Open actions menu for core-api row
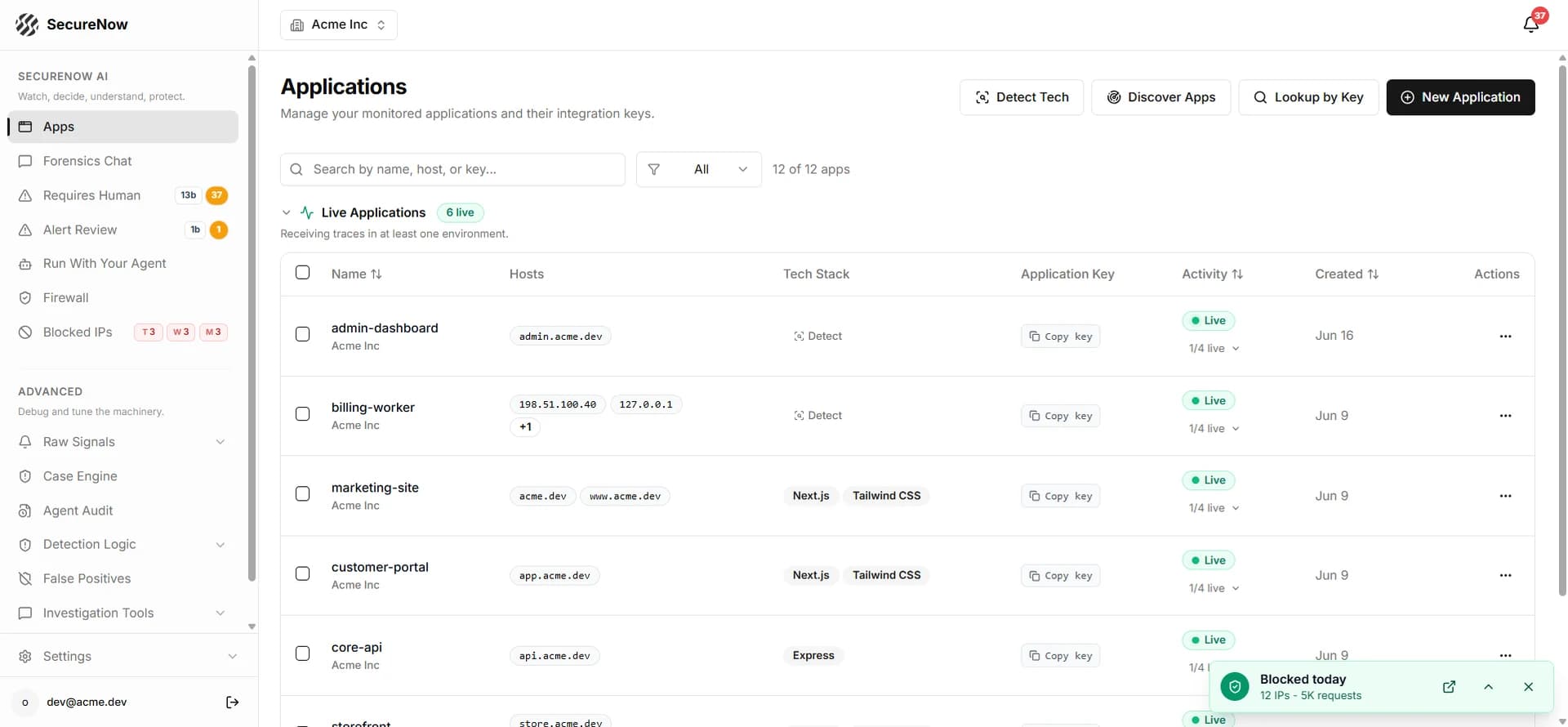The width and height of the screenshot is (1568, 727). click(1505, 655)
